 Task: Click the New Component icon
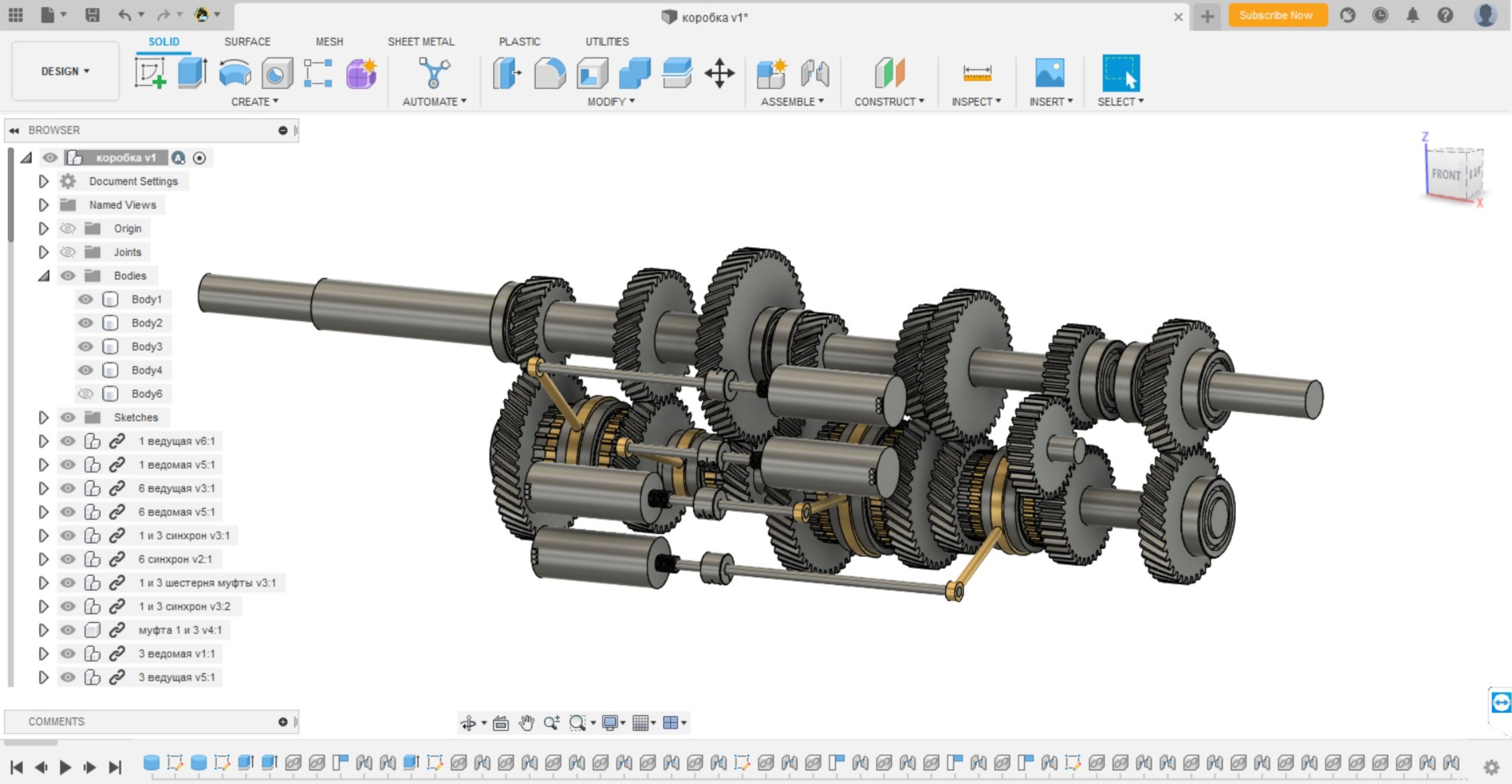pyautogui.click(x=771, y=73)
